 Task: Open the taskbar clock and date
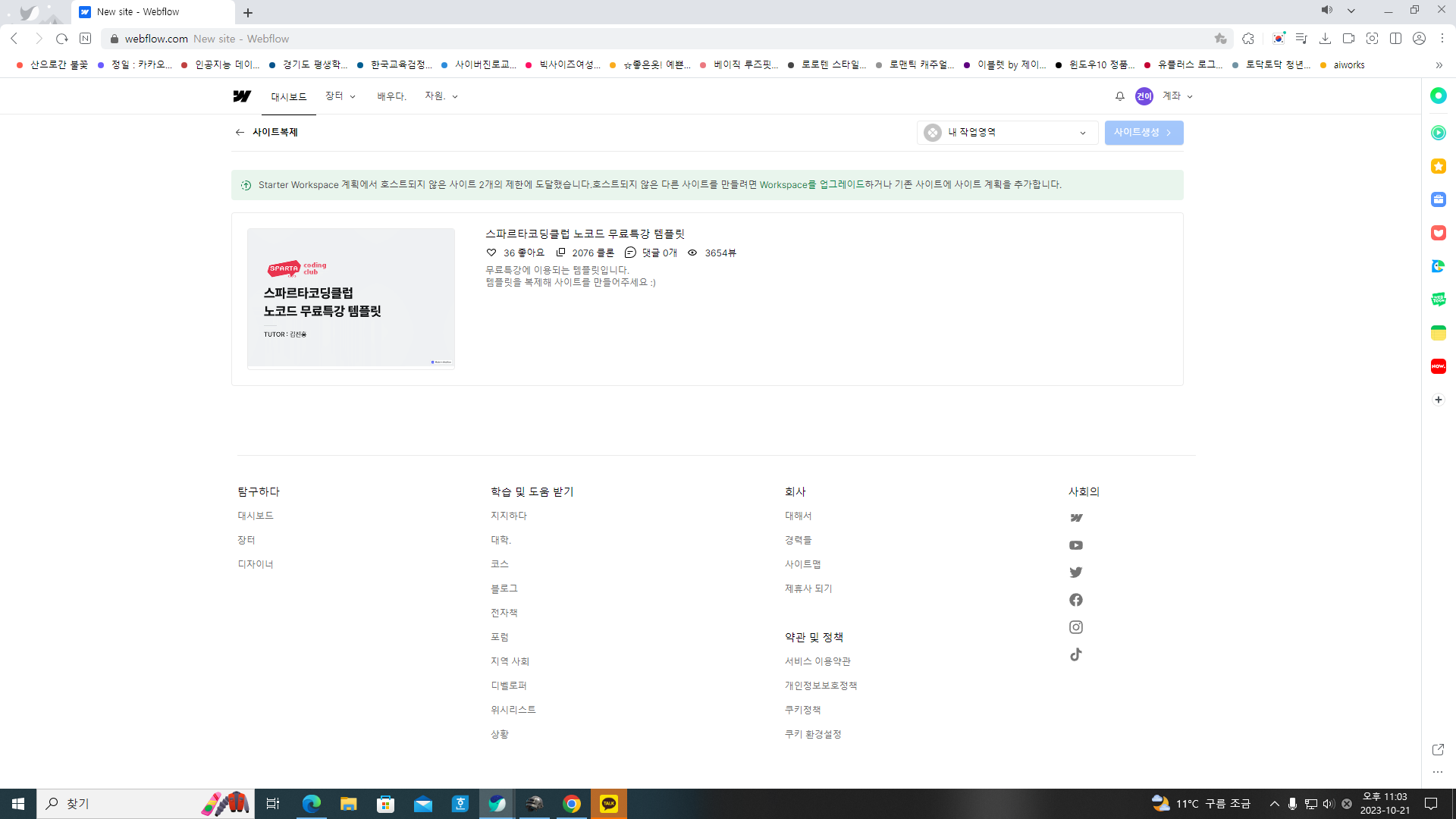1385,804
